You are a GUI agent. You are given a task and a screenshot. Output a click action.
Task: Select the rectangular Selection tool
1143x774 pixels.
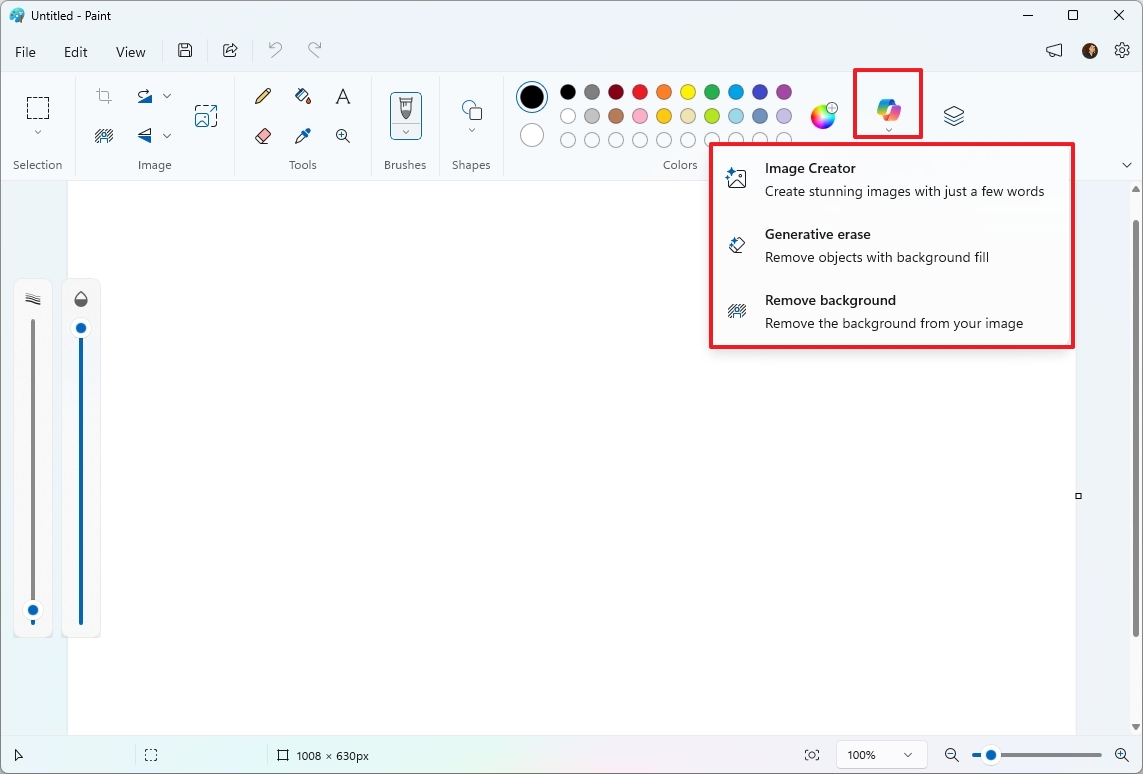pyautogui.click(x=38, y=108)
